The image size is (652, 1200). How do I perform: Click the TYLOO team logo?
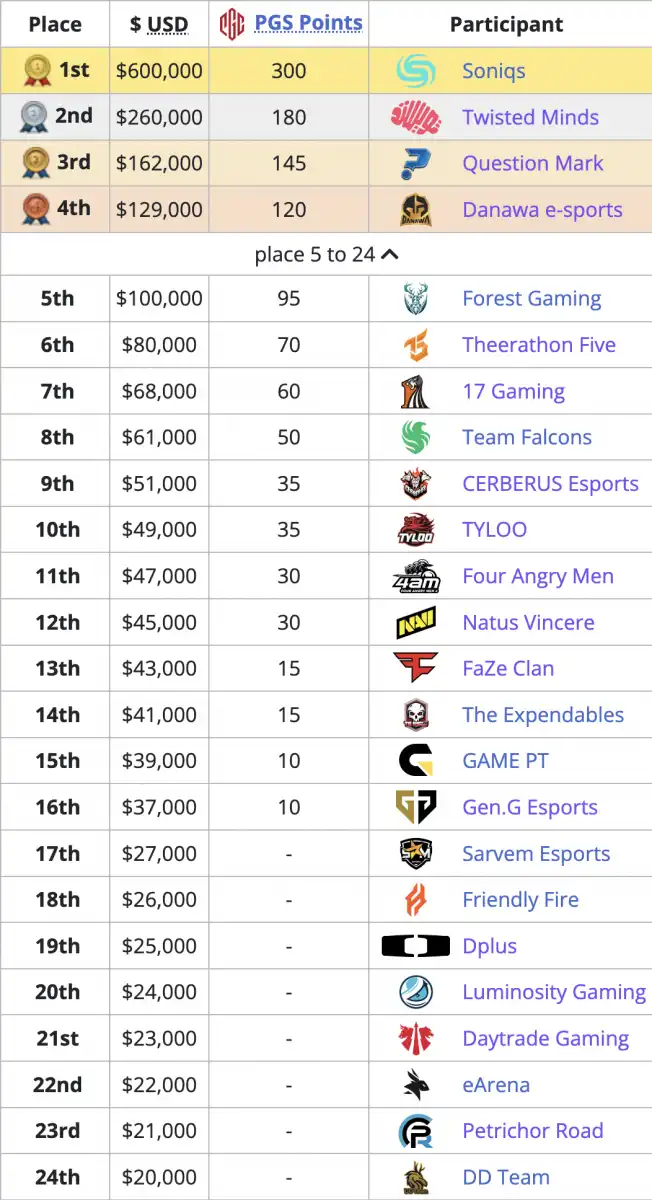pos(416,530)
